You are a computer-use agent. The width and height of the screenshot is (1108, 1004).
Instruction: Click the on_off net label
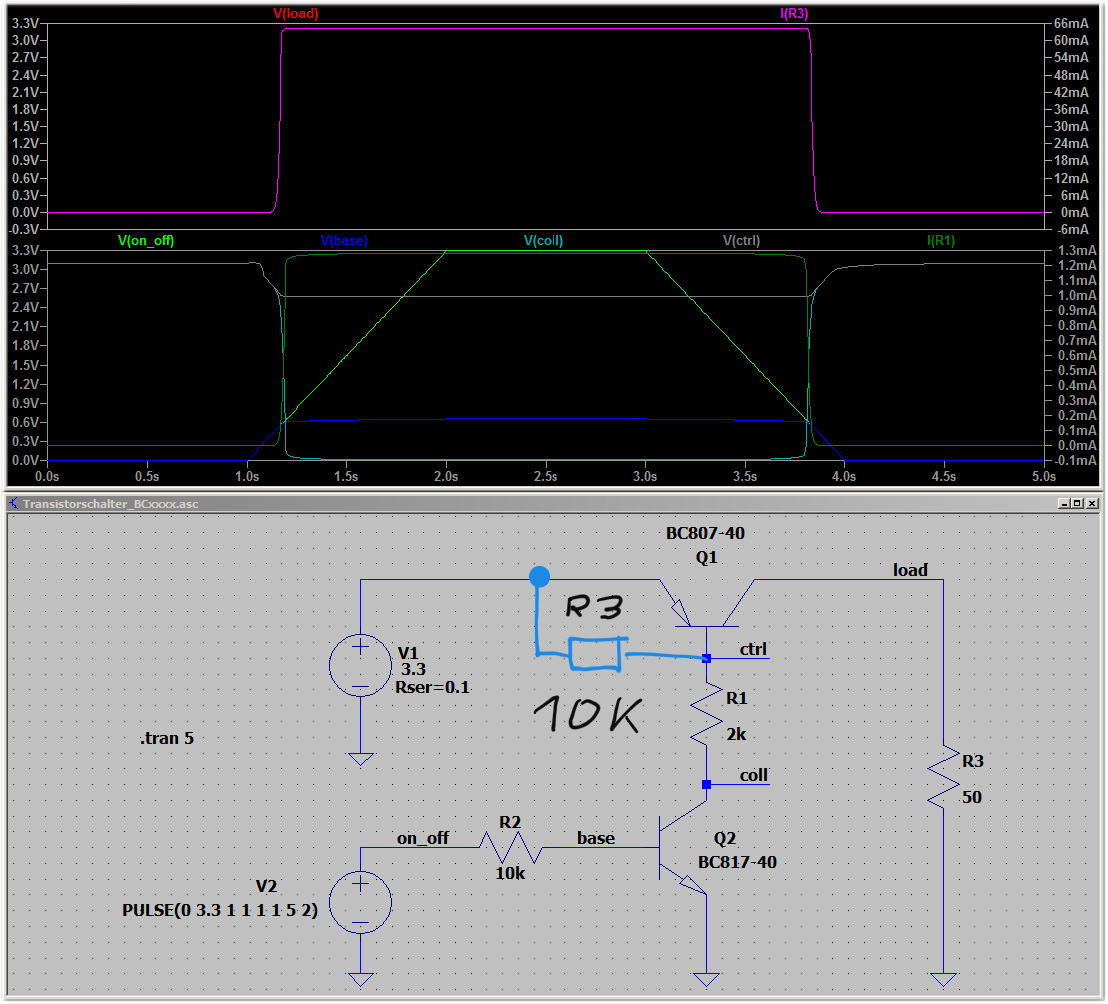click(423, 838)
